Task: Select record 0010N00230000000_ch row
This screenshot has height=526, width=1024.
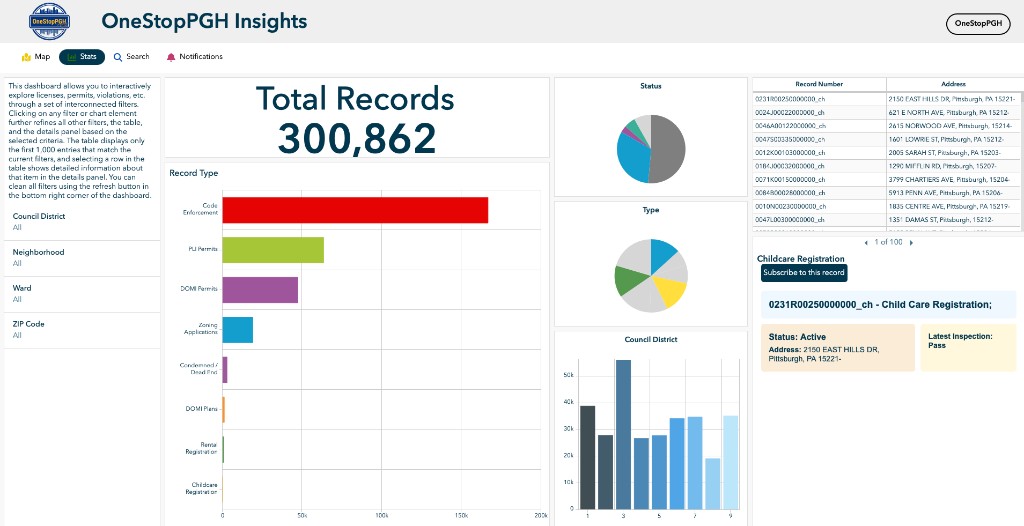Action: point(888,206)
